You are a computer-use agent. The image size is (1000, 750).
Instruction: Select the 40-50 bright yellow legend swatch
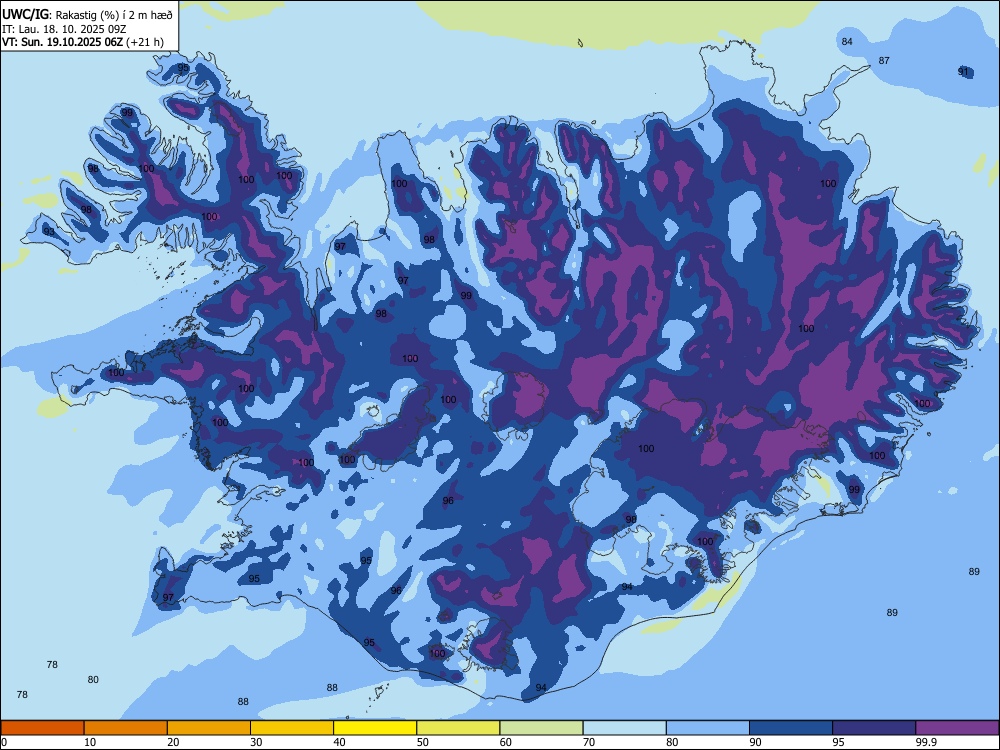[375, 728]
